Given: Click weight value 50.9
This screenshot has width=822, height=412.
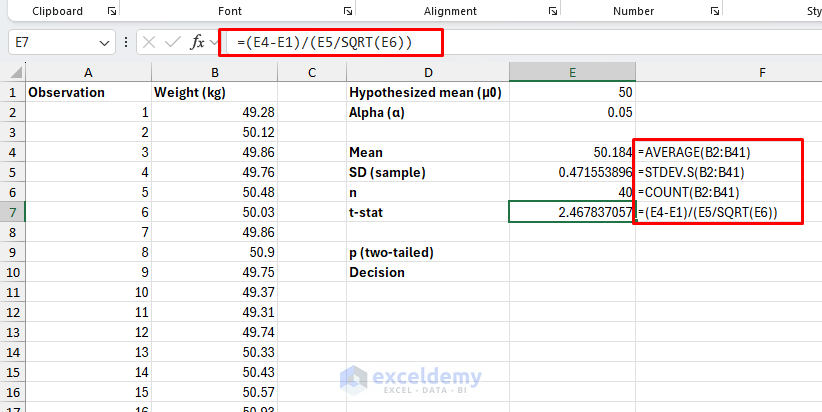Looking at the screenshot, I should [x=214, y=253].
